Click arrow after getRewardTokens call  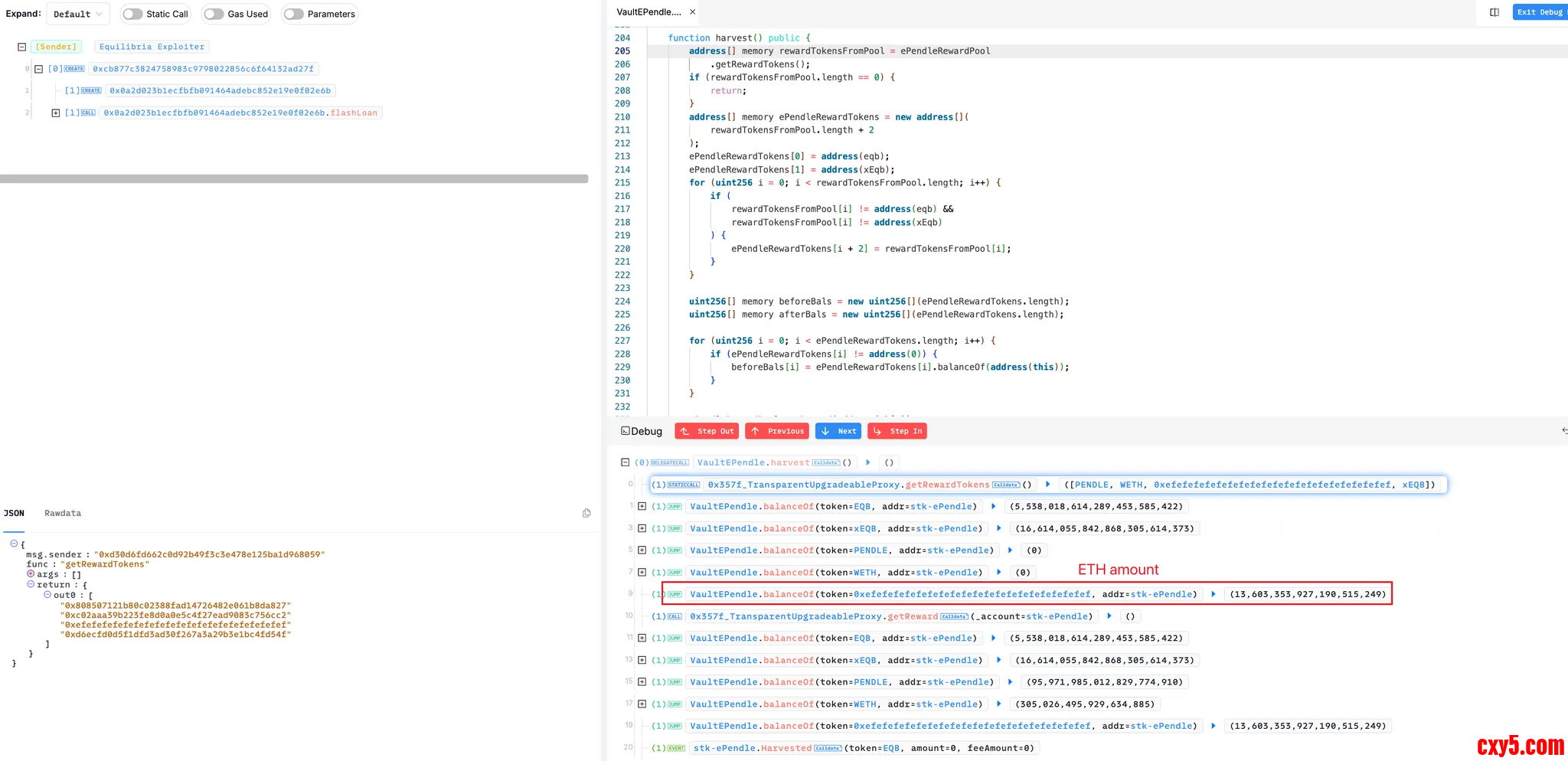click(1047, 485)
